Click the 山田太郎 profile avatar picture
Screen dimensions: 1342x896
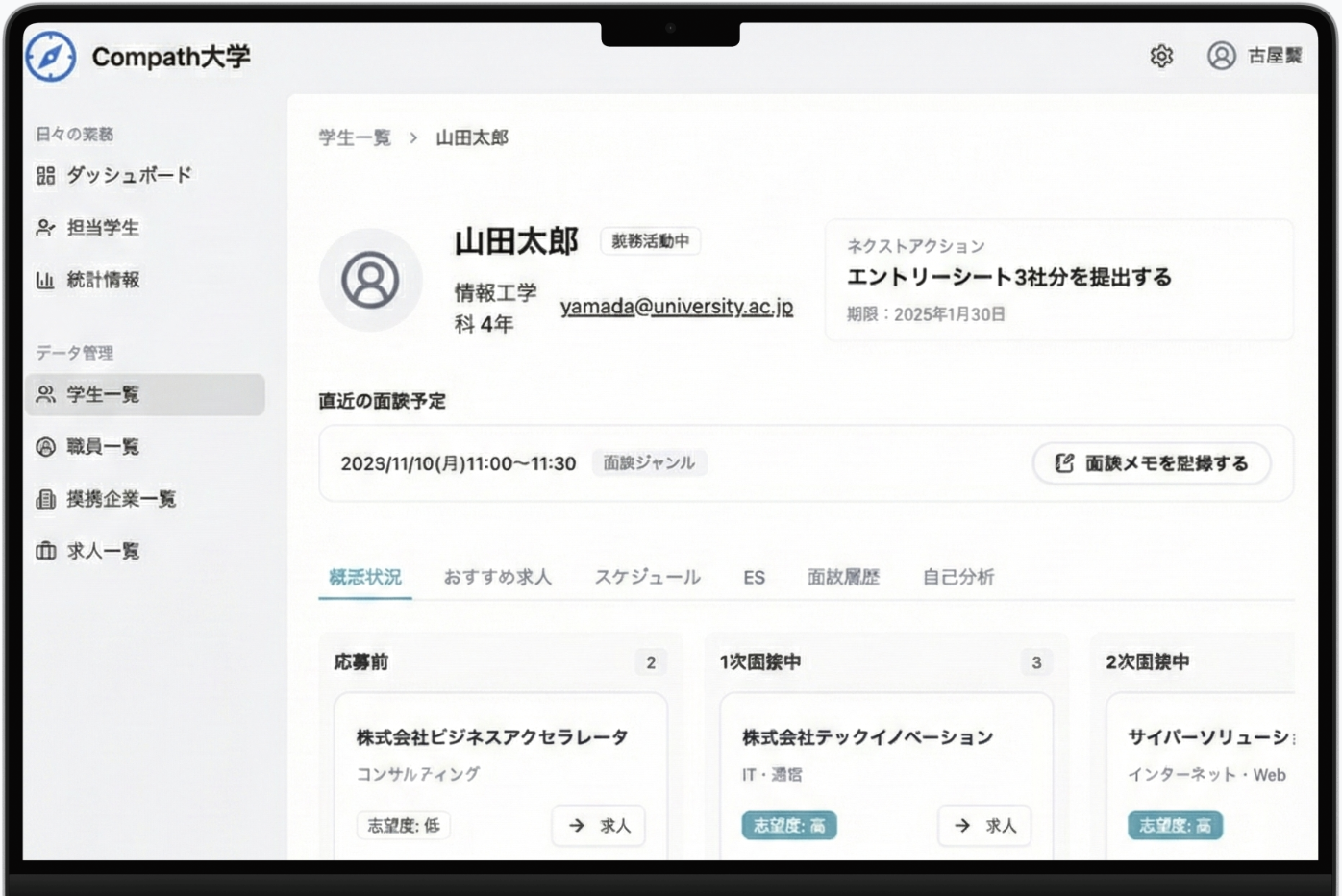click(x=370, y=280)
